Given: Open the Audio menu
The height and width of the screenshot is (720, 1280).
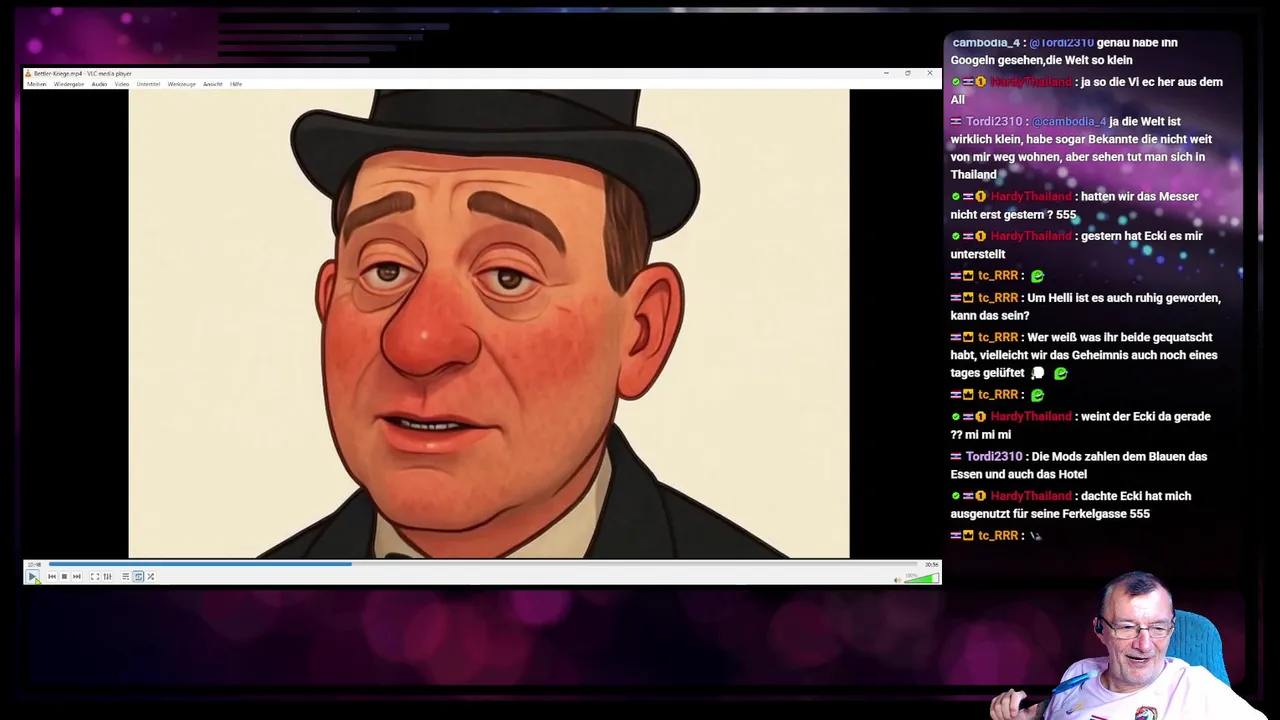Looking at the screenshot, I should [x=99, y=84].
